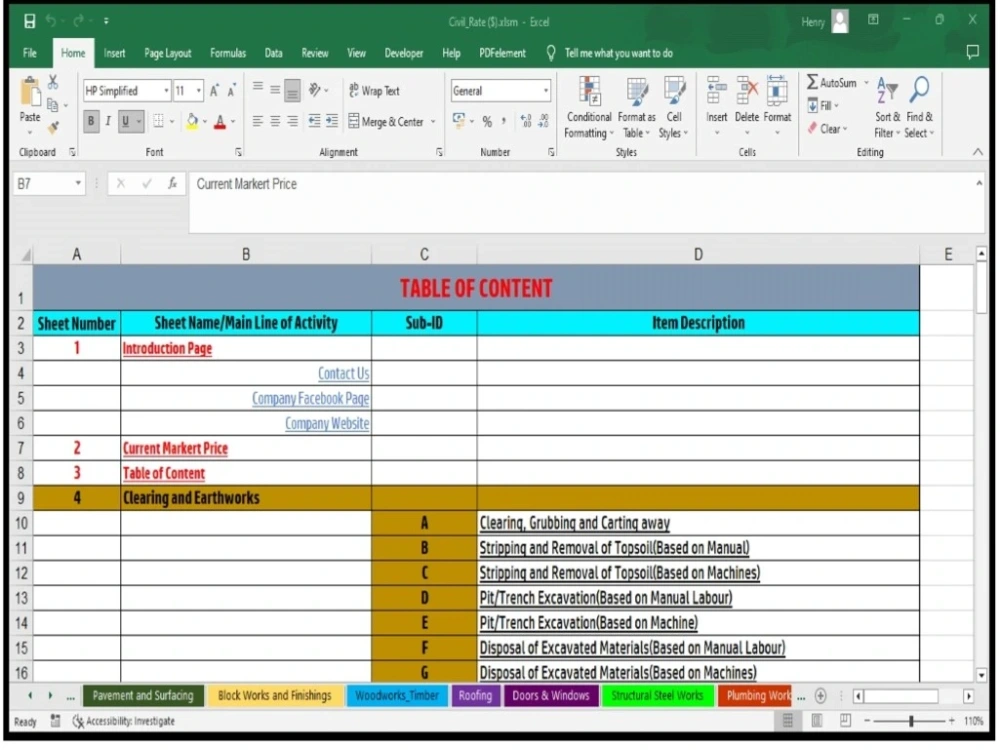This screenshot has width=1000, height=750.
Task: Open the Number Format dropdown showing General
Action: point(500,90)
